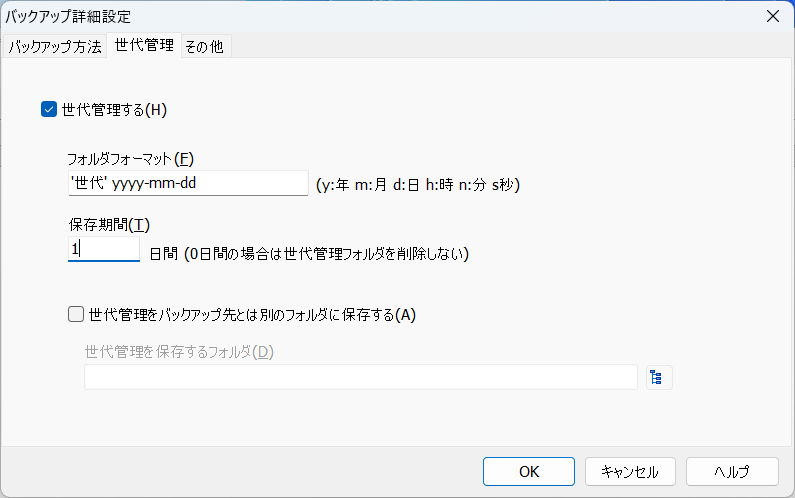
Task: Click the バックアップ詳細設定 title bar text
Action: click(x=68, y=16)
